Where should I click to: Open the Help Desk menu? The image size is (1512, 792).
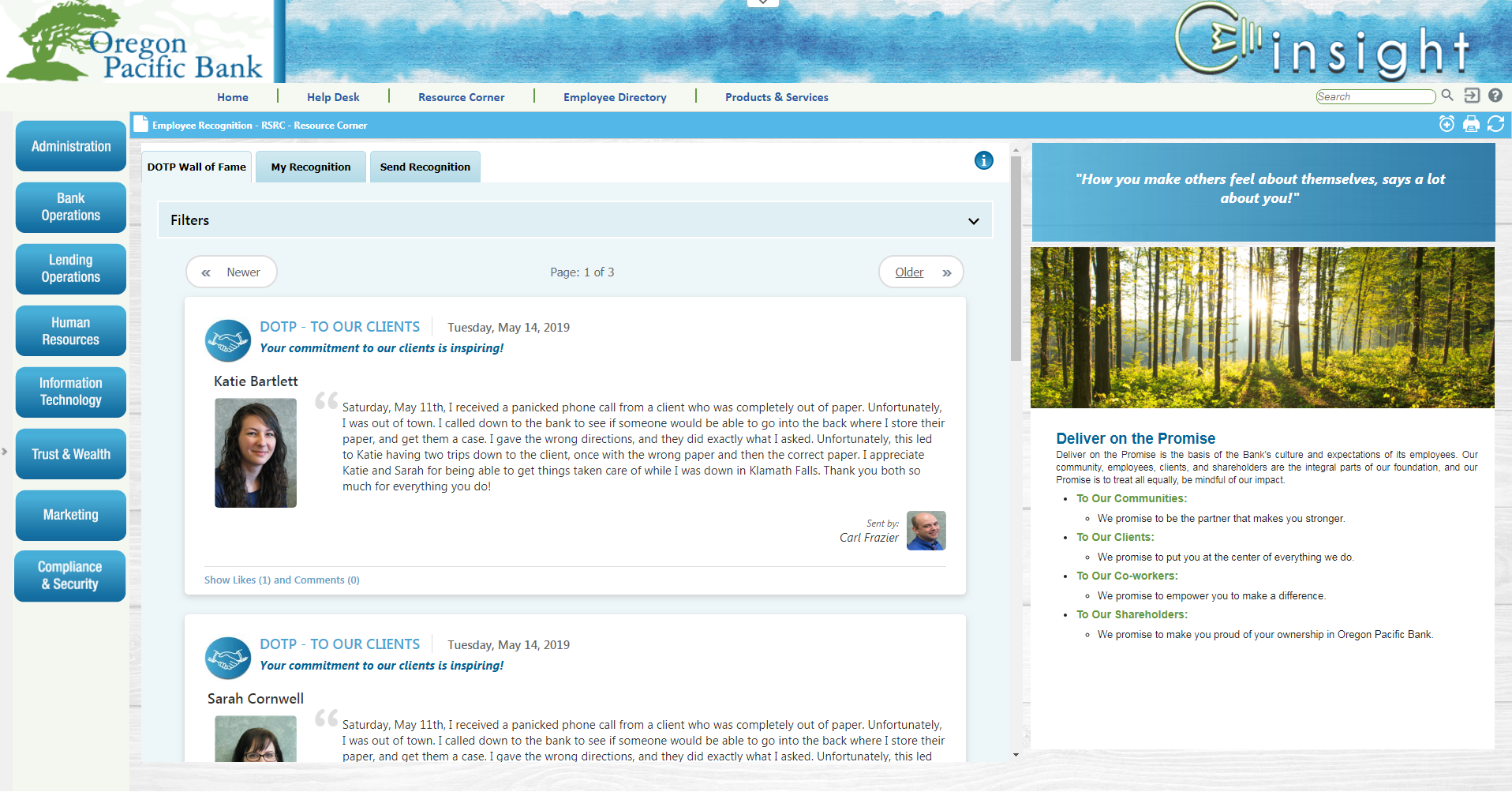333,97
